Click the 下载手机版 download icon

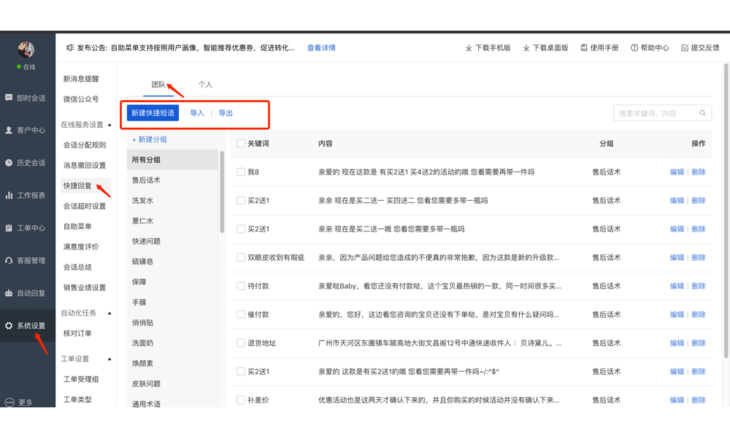(x=469, y=48)
